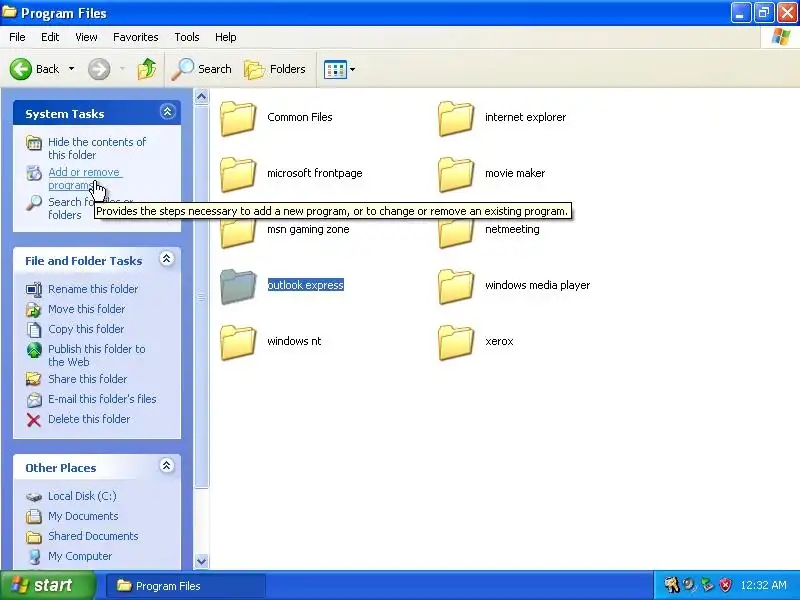Click Publish this folder to the Web
The image size is (800, 600).
pos(96,356)
